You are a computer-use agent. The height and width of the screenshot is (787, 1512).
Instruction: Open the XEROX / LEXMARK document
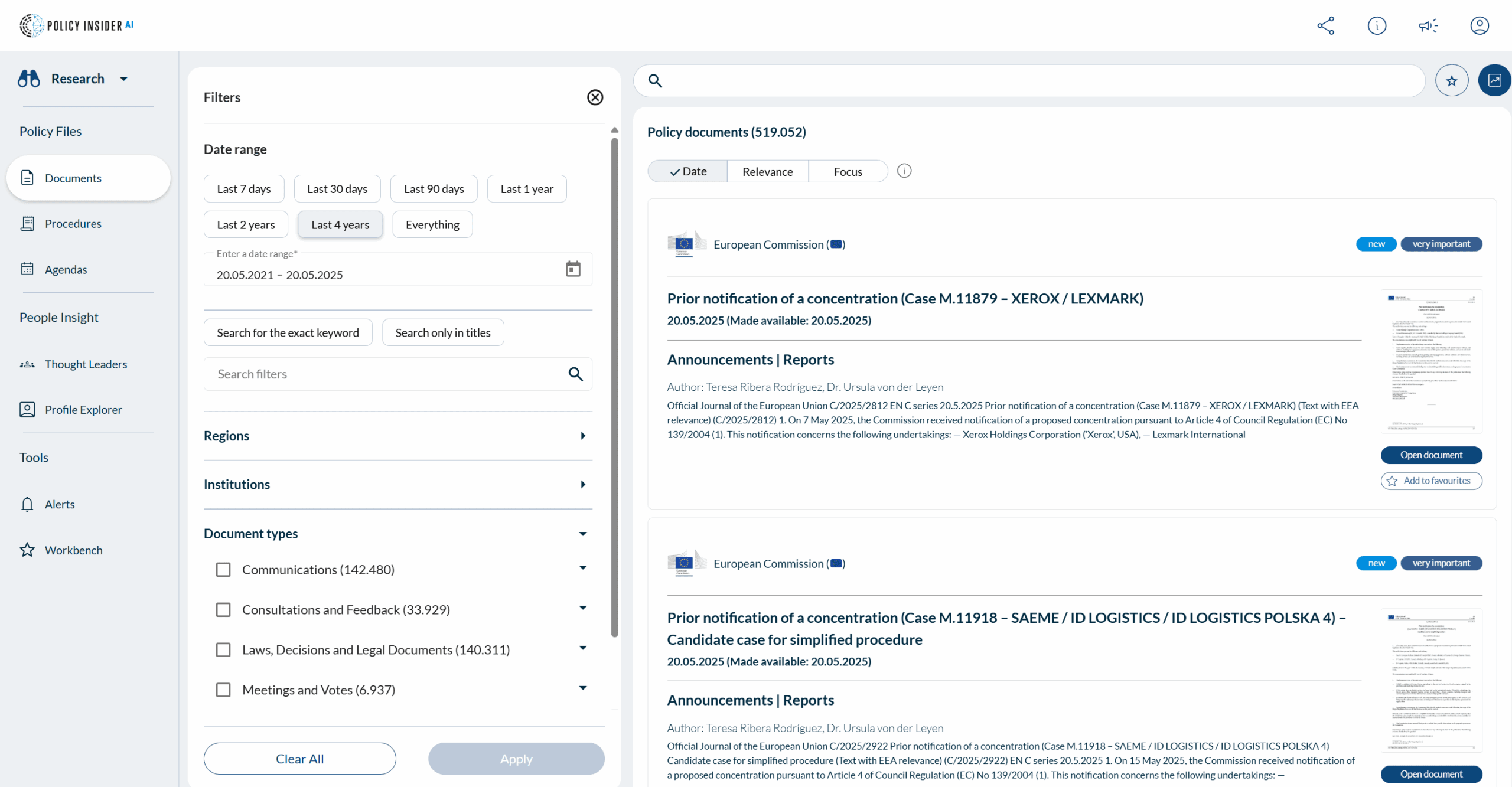pos(1430,455)
